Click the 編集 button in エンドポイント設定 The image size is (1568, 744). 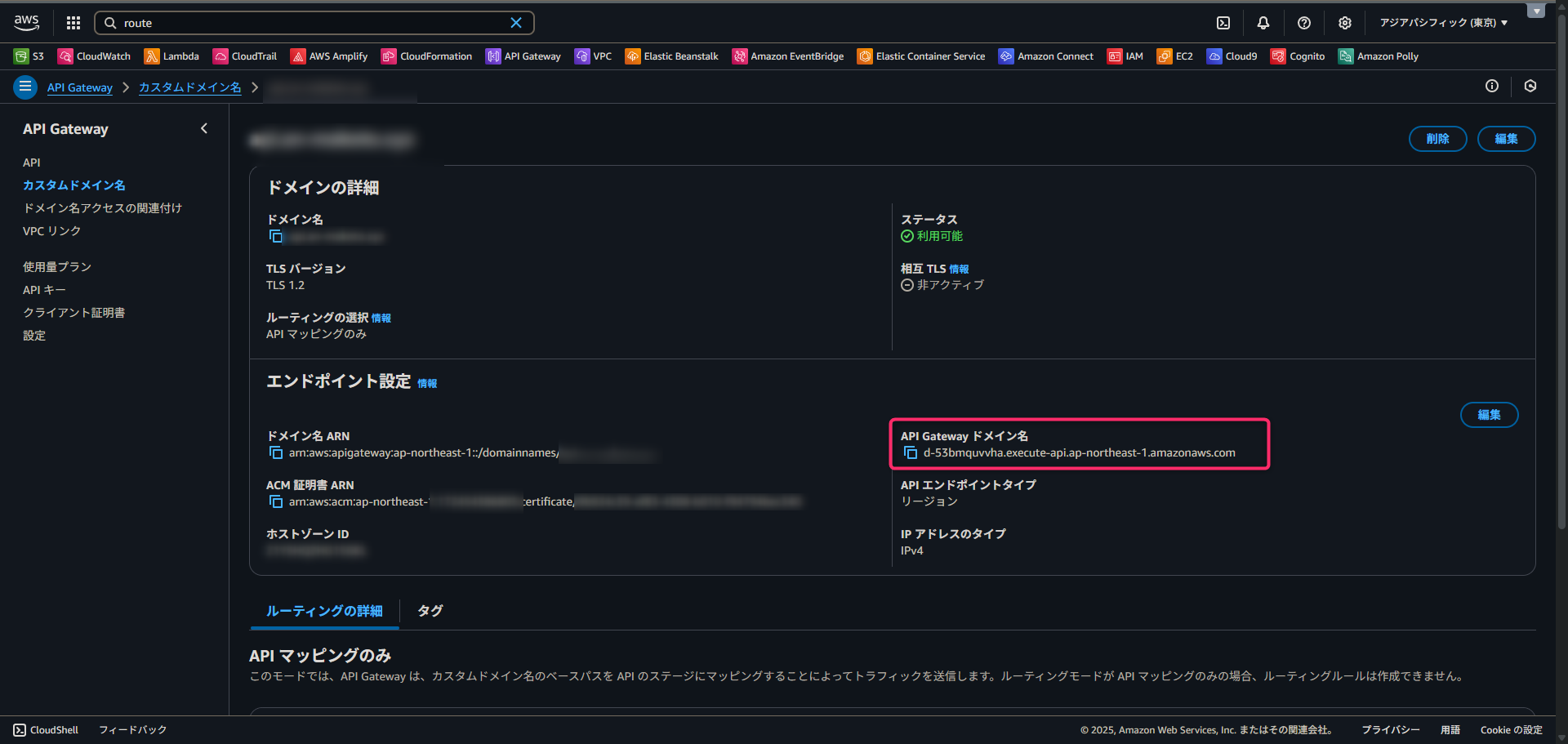point(1490,415)
